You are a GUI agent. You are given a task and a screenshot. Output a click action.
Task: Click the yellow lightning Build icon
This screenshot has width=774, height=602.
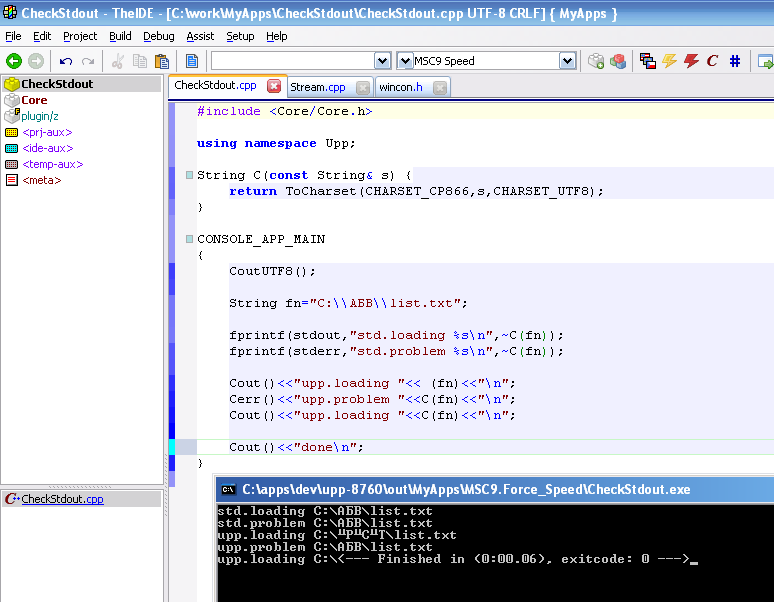[669, 61]
